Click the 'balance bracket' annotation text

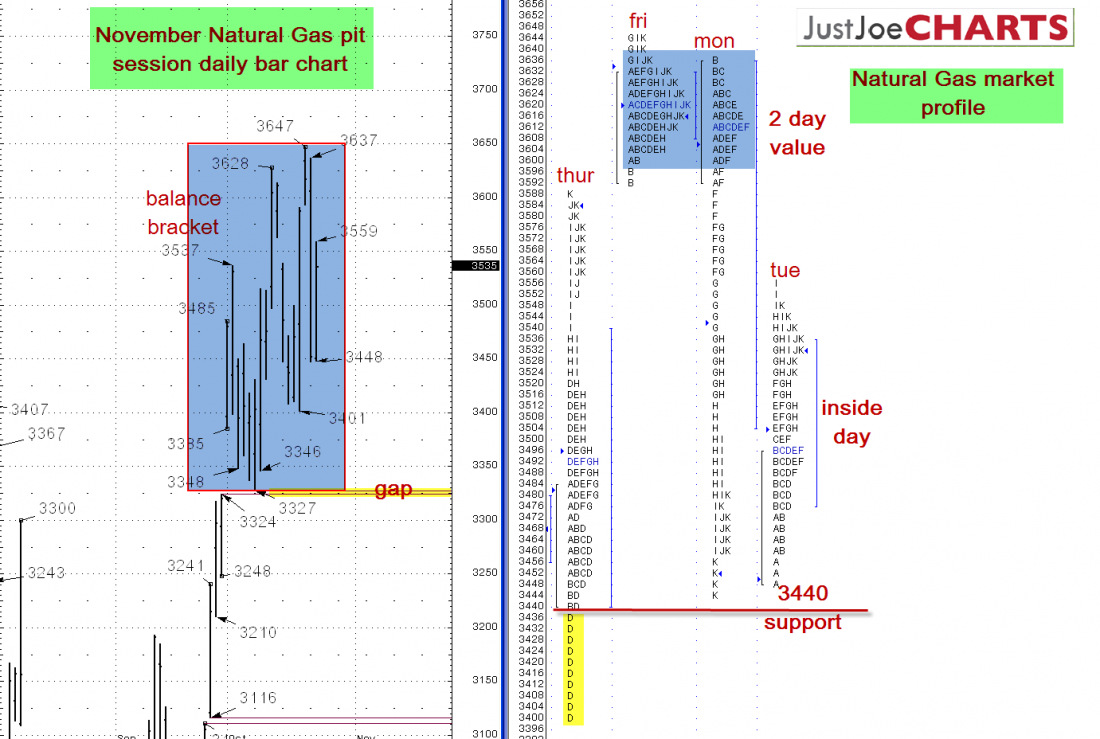(183, 212)
